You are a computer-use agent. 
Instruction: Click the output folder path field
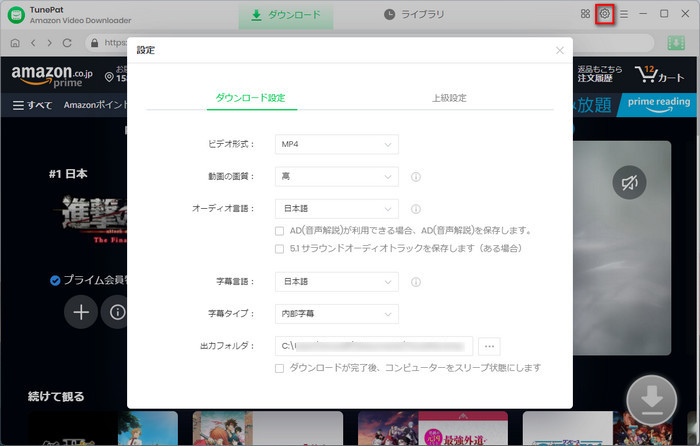(374, 346)
